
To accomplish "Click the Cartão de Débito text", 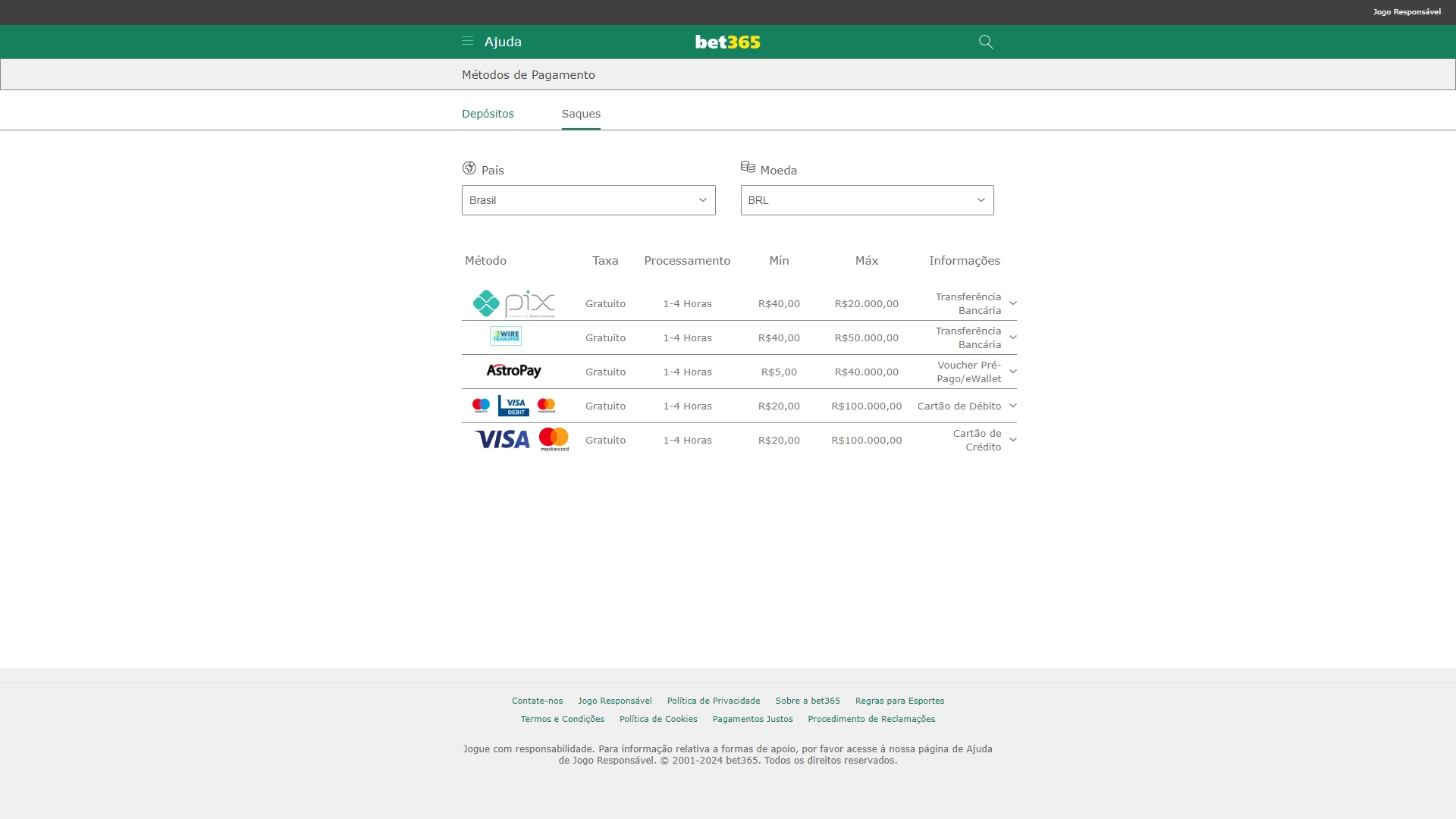I will pyautogui.click(x=959, y=406).
